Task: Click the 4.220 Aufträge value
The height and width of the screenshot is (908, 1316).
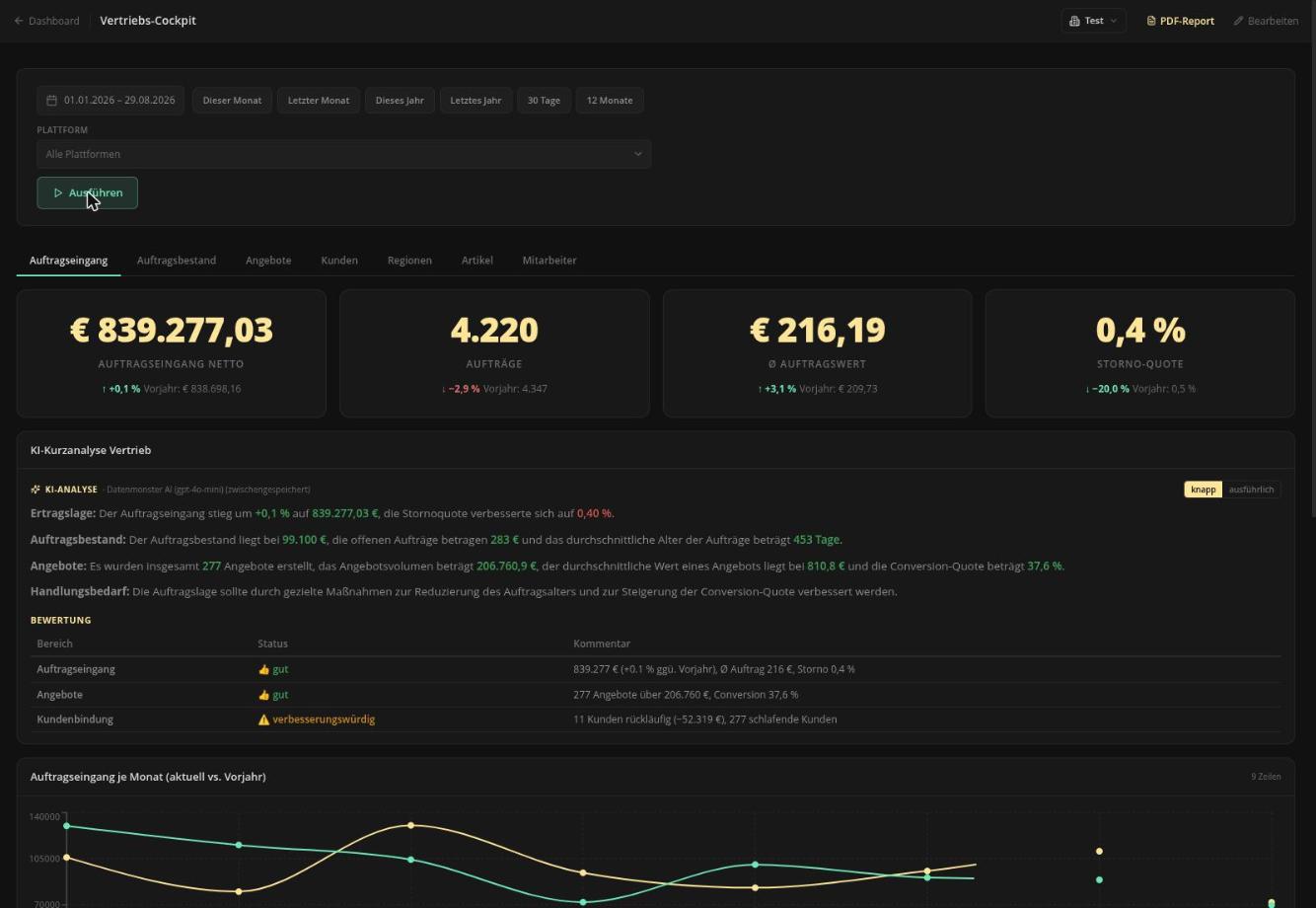Action: click(494, 330)
